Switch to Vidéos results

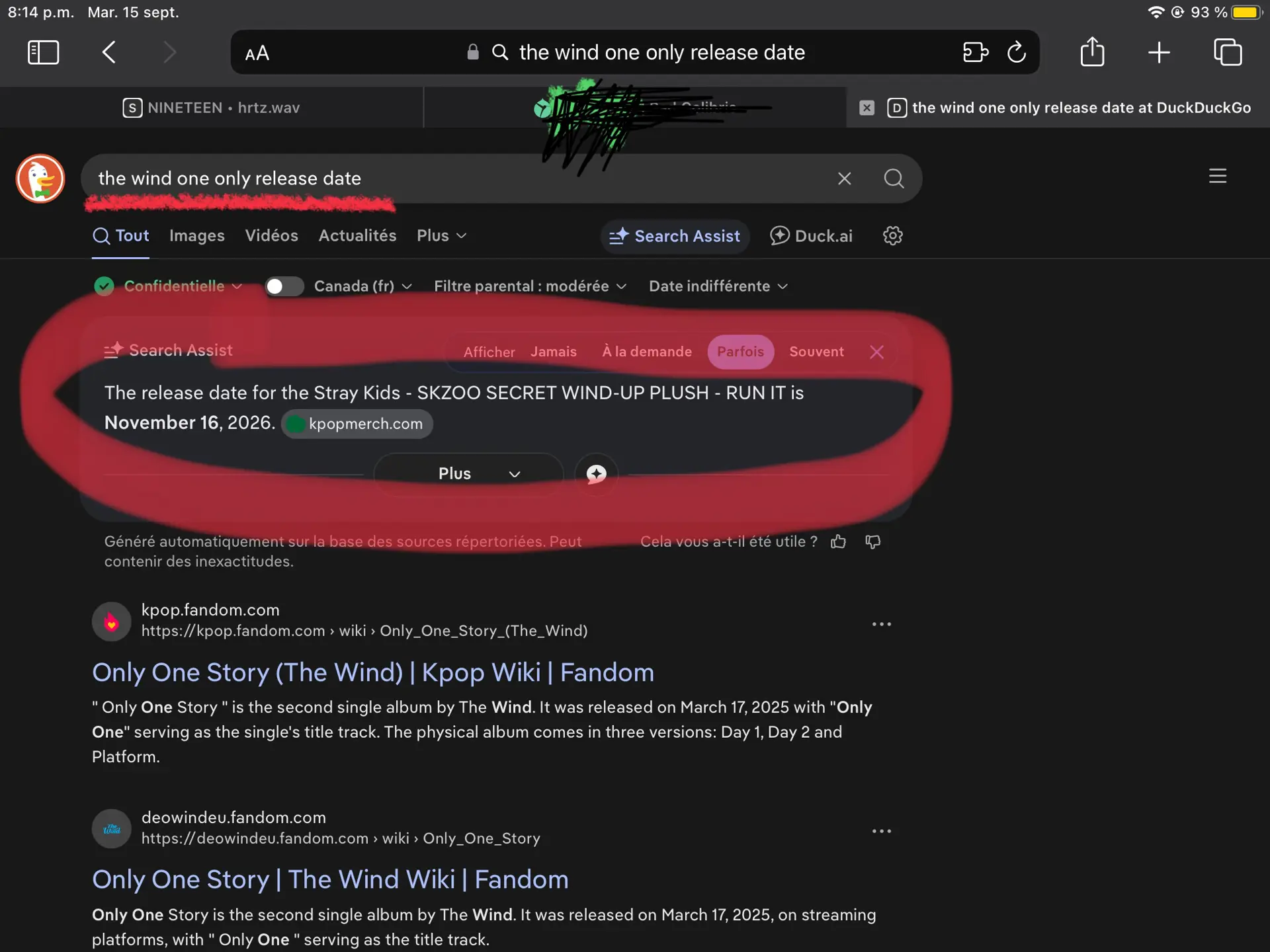pyautogui.click(x=271, y=236)
